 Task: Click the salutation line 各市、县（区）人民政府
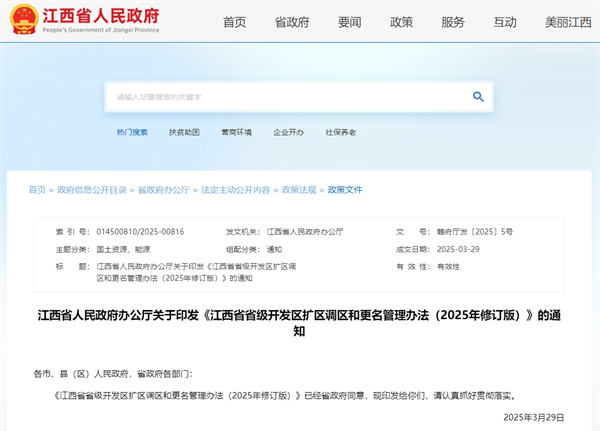click(113, 374)
